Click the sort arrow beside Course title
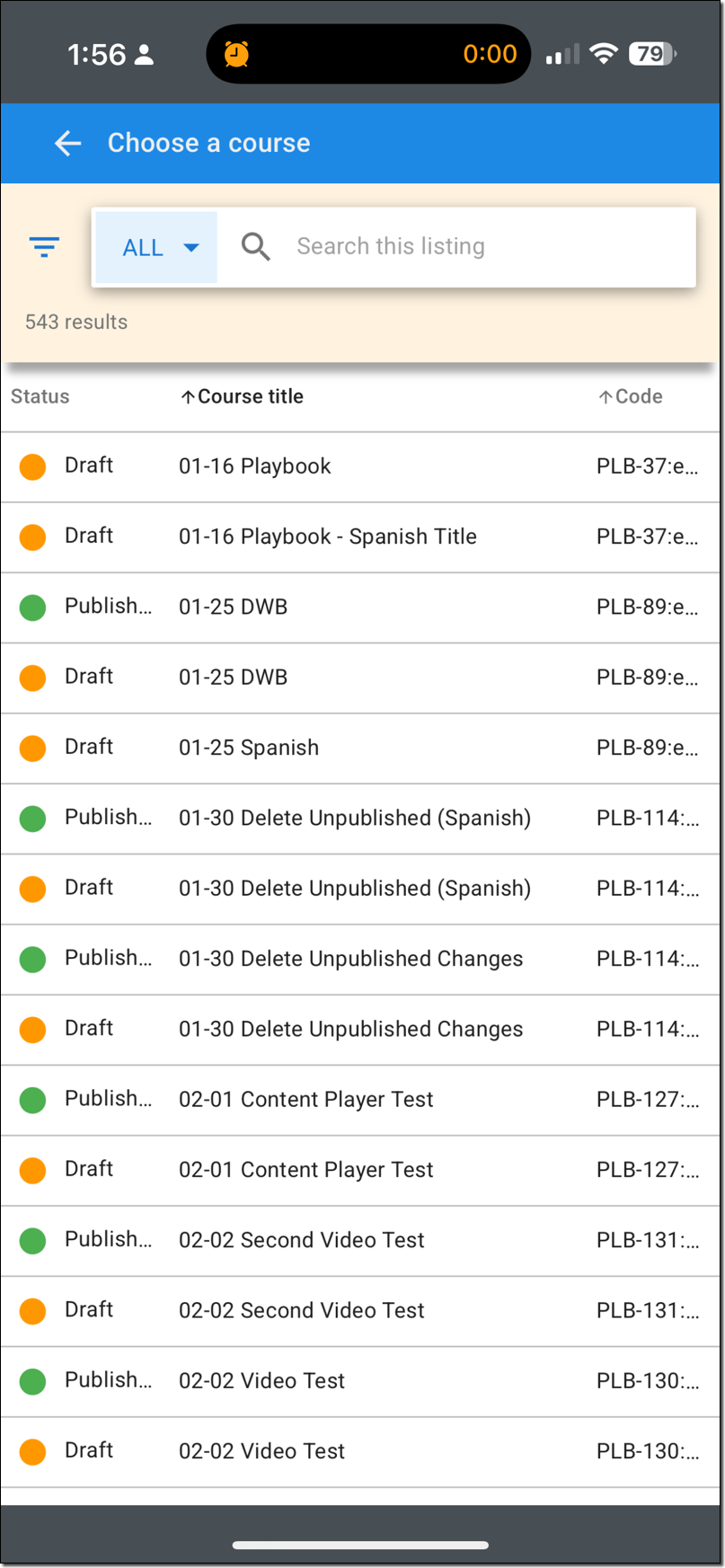 point(188,397)
